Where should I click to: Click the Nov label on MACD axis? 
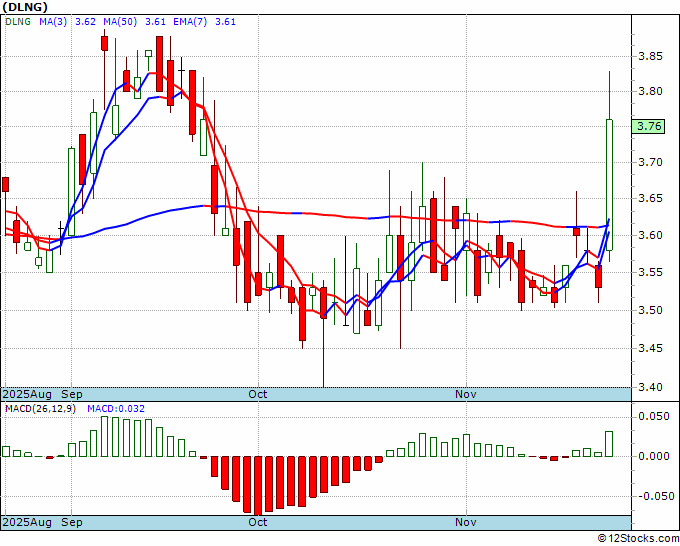point(466,522)
